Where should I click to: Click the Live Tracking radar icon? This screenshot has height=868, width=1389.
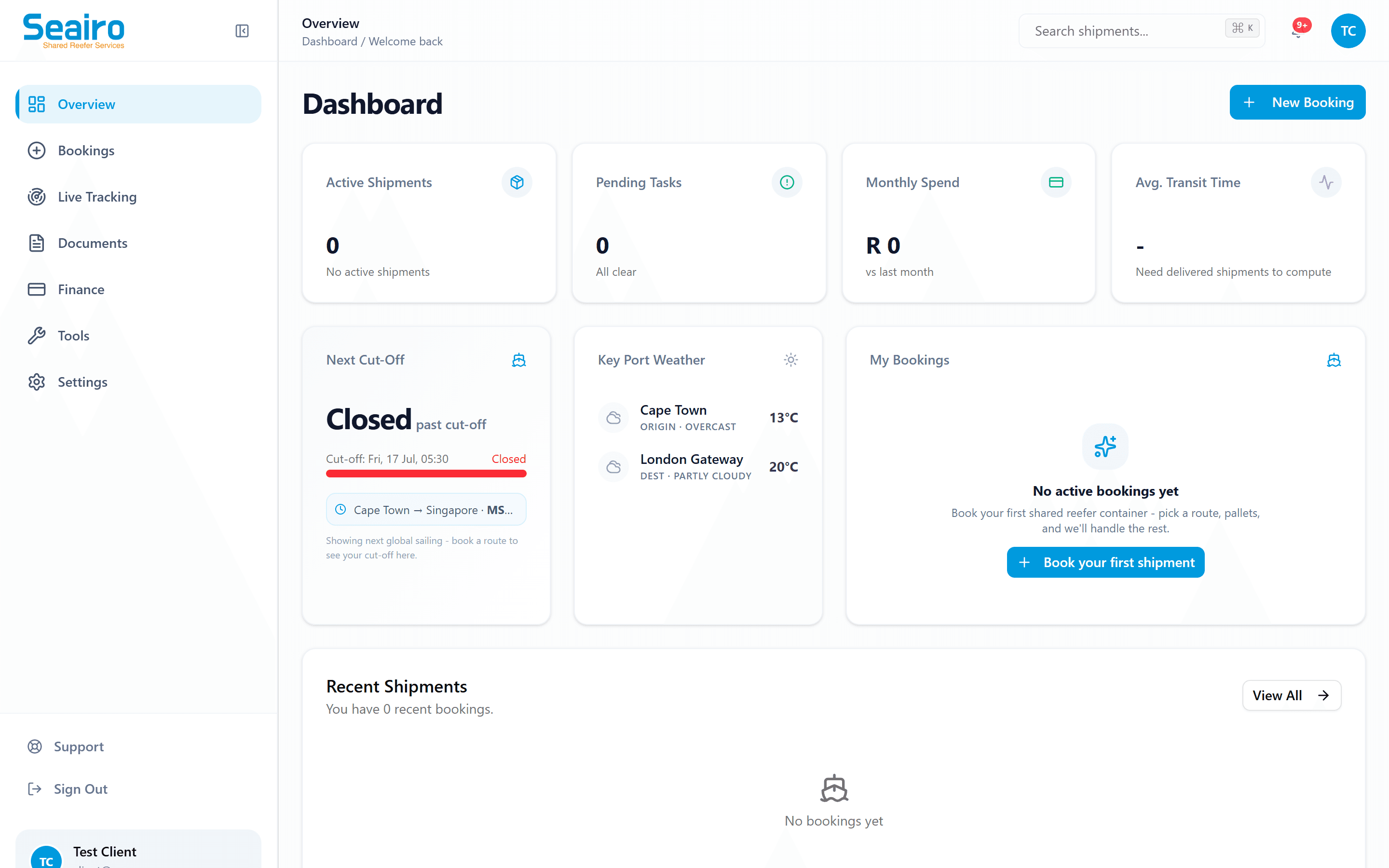37,197
